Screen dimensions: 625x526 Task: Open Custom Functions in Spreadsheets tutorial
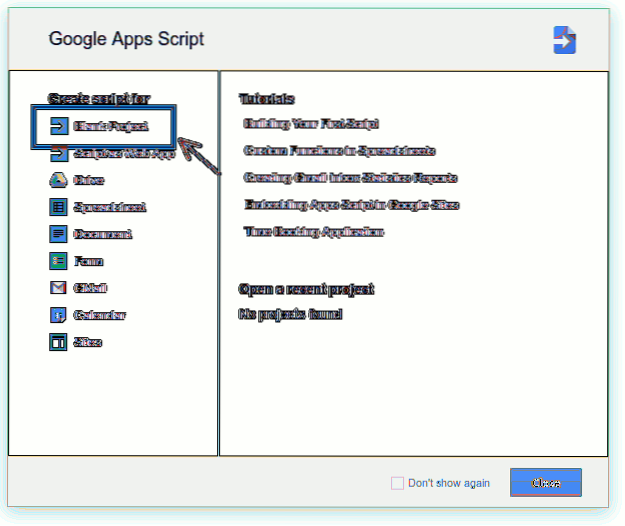pyautogui.click(x=339, y=151)
